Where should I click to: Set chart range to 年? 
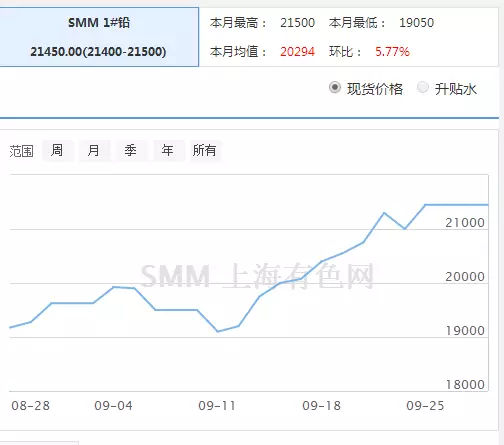(168, 151)
